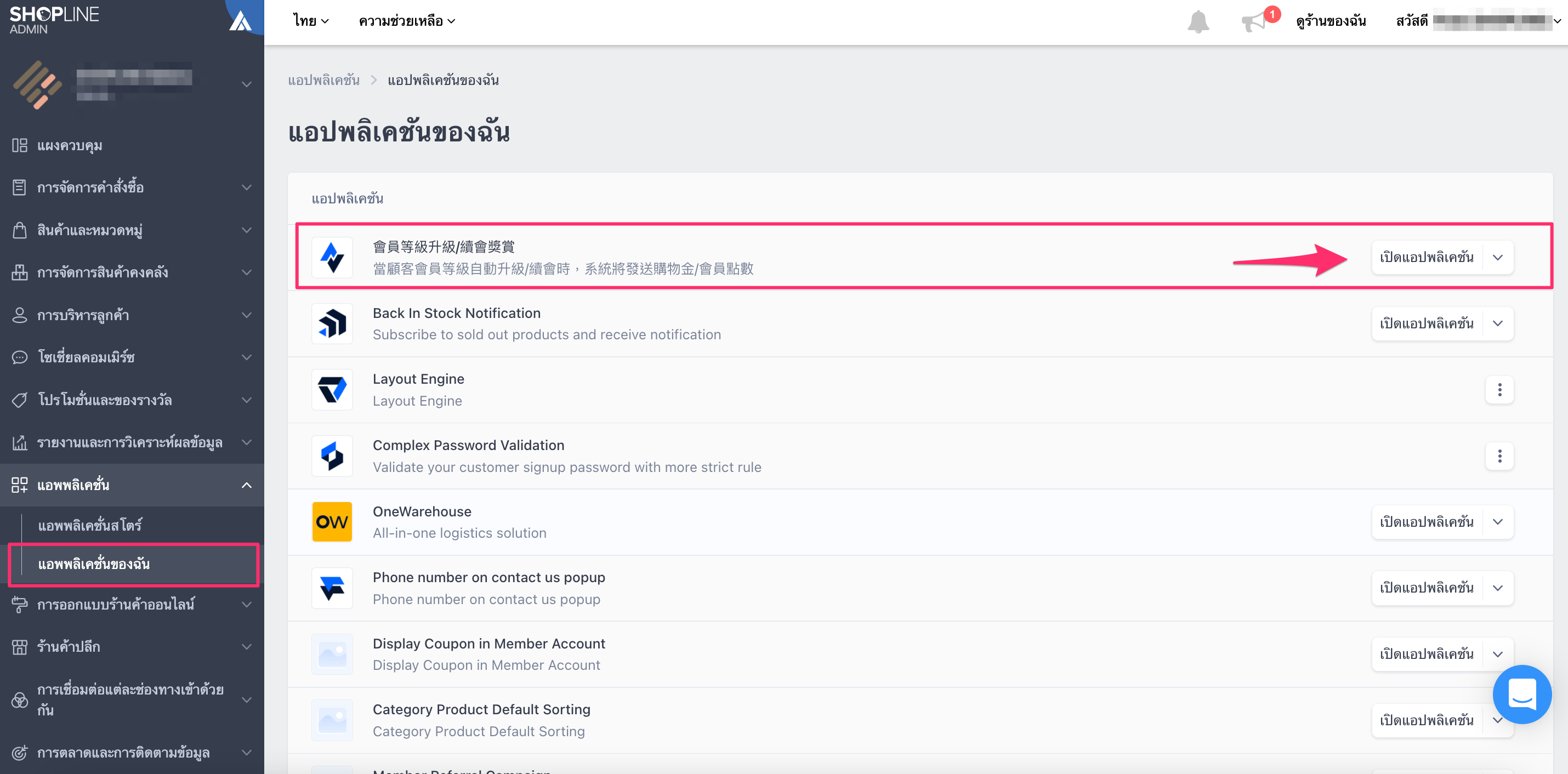Open the ไทย language dropdown

tap(310, 21)
